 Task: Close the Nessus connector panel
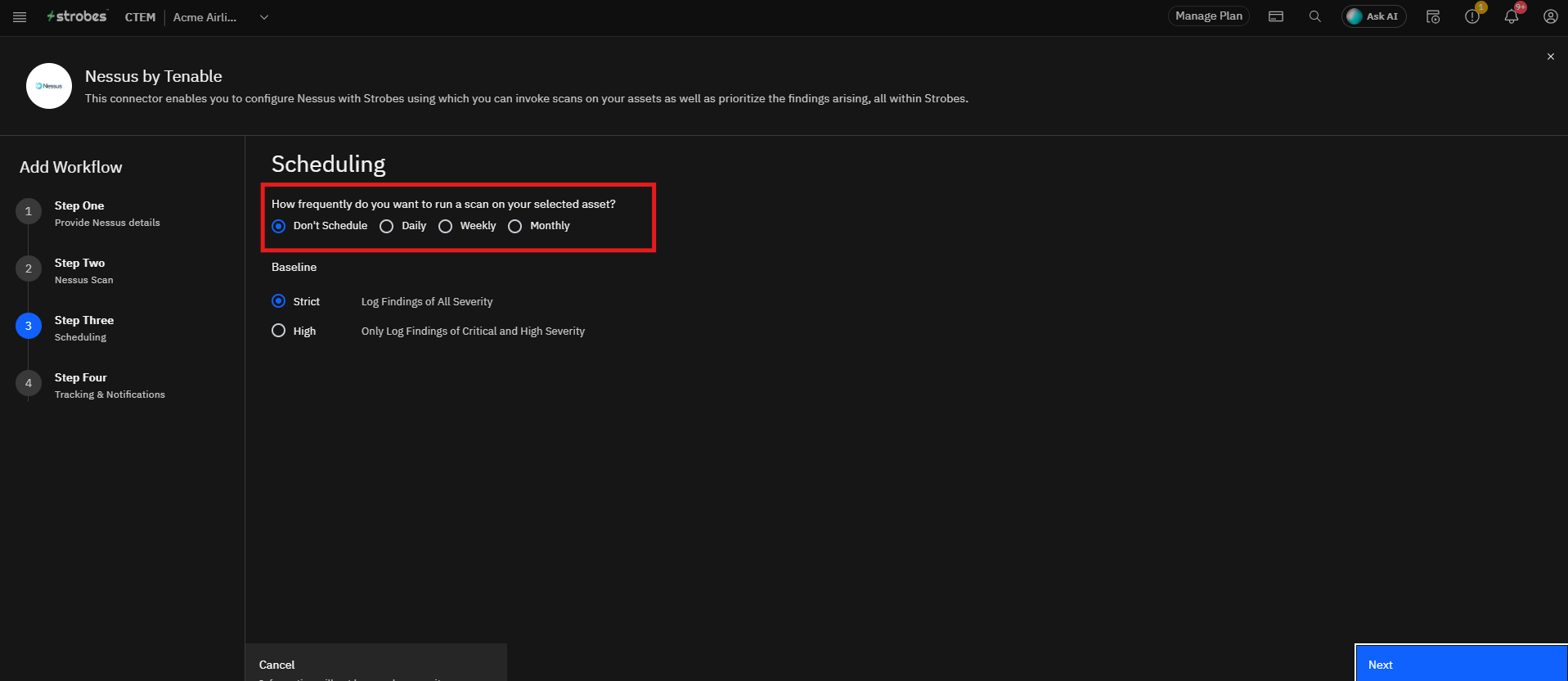coord(1550,56)
